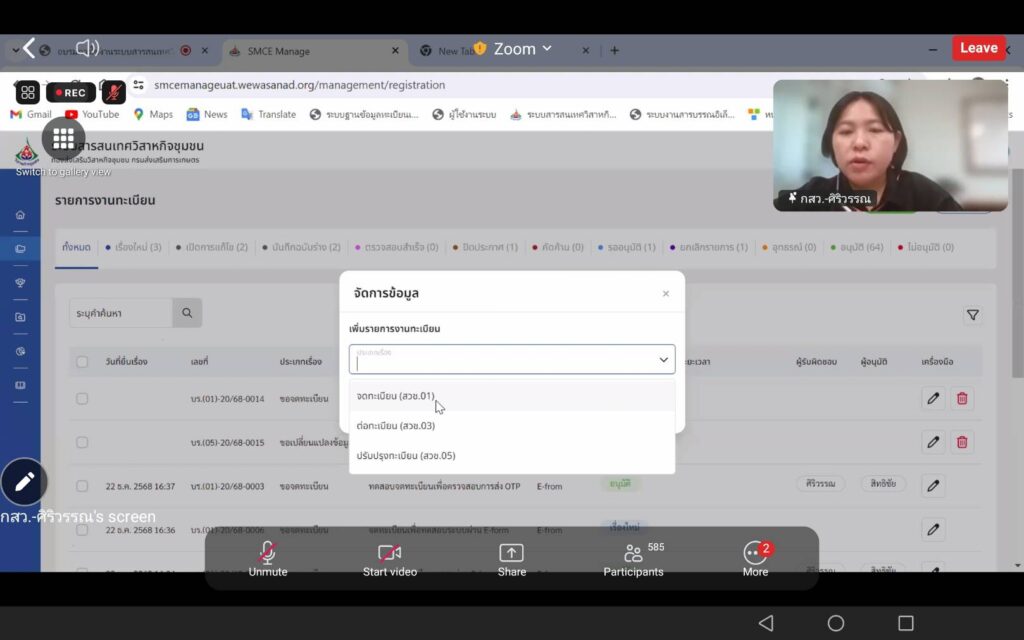Open the More options icon
1024x640 pixels.
pos(755,553)
